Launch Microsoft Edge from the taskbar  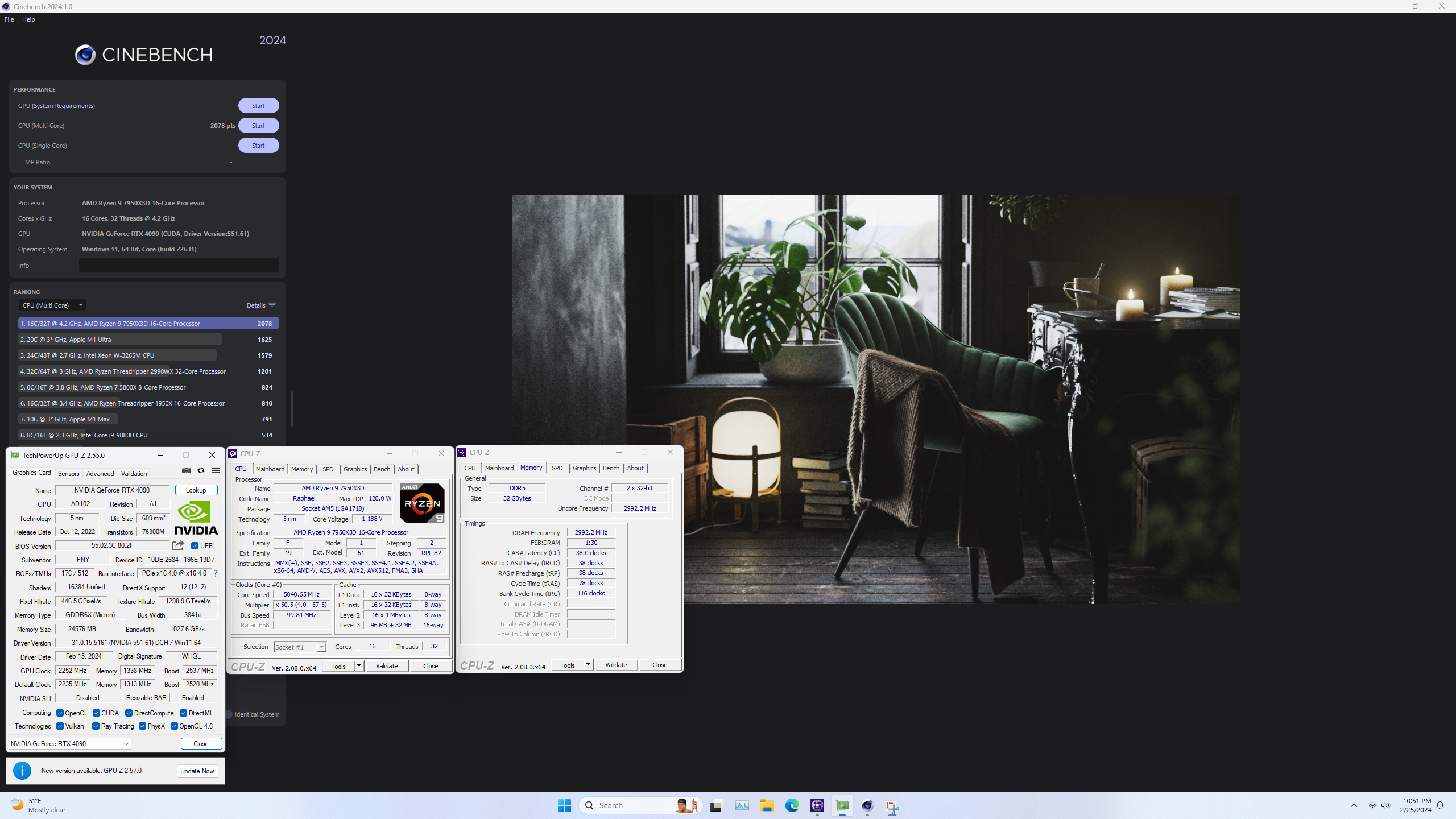point(792,805)
